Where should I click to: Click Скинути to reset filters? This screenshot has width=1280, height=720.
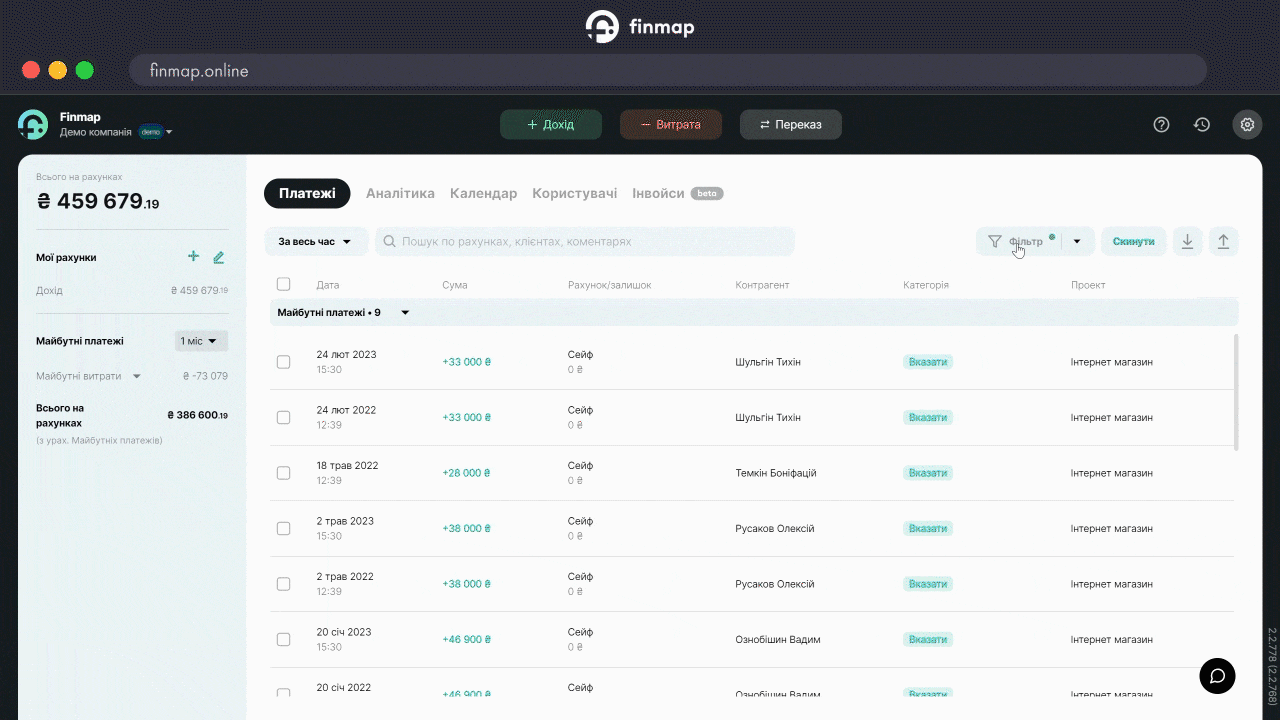[x=1134, y=241]
